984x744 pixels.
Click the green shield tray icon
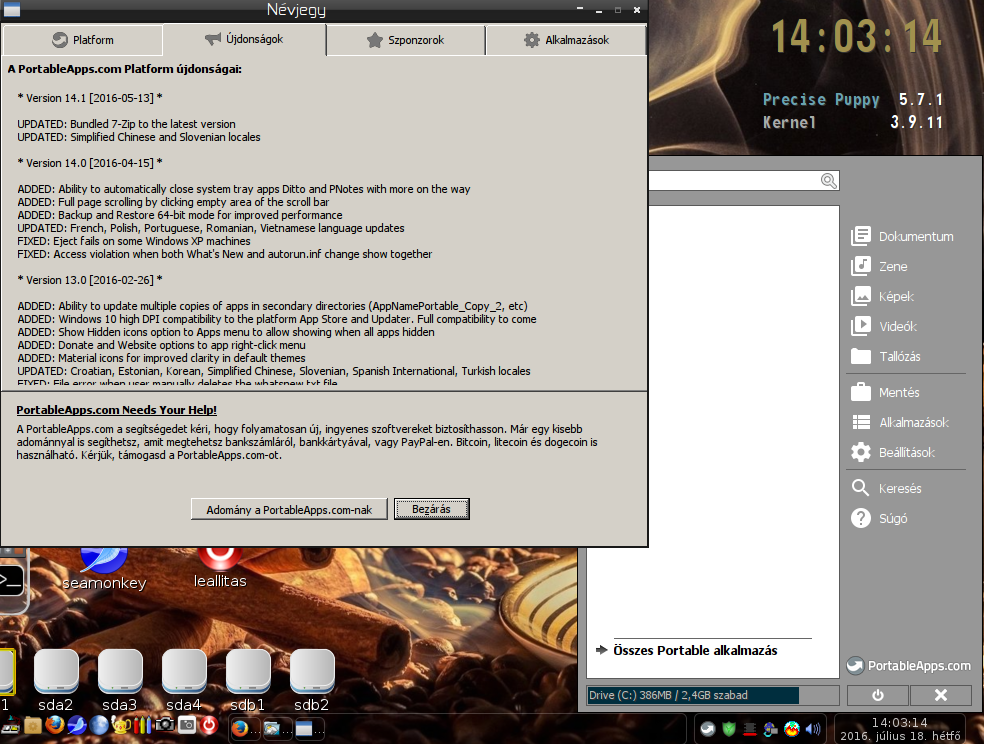(729, 729)
